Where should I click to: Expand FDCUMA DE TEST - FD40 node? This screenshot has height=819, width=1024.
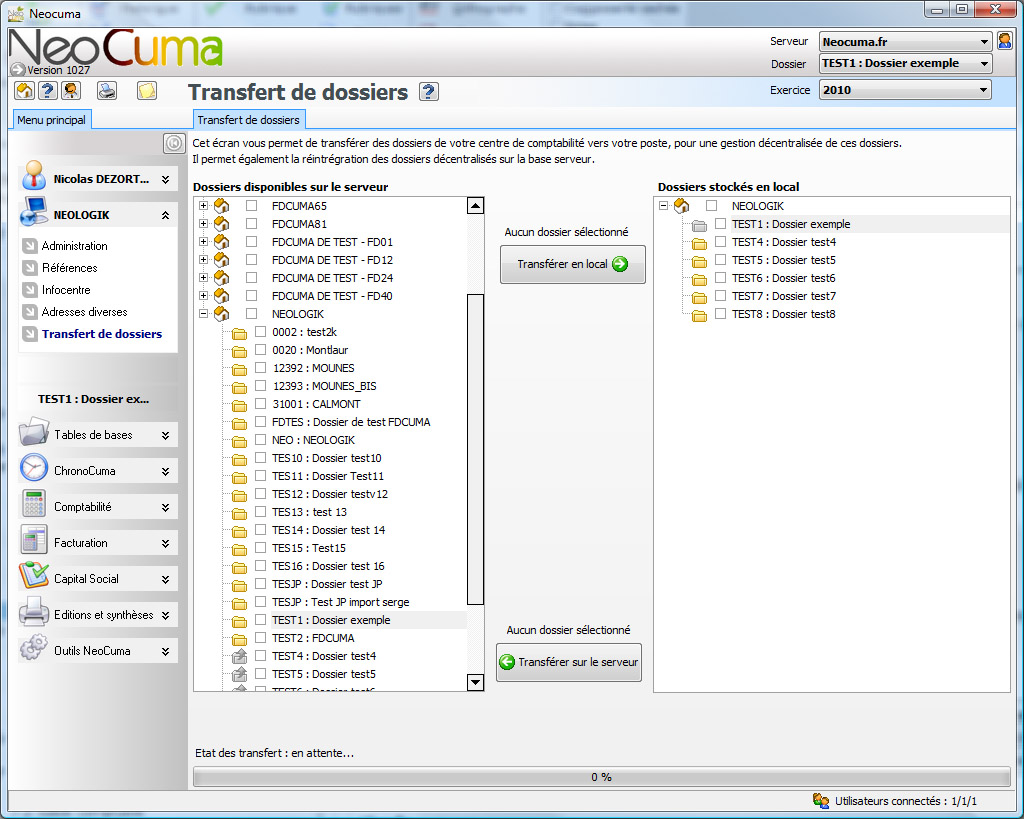[x=204, y=295]
